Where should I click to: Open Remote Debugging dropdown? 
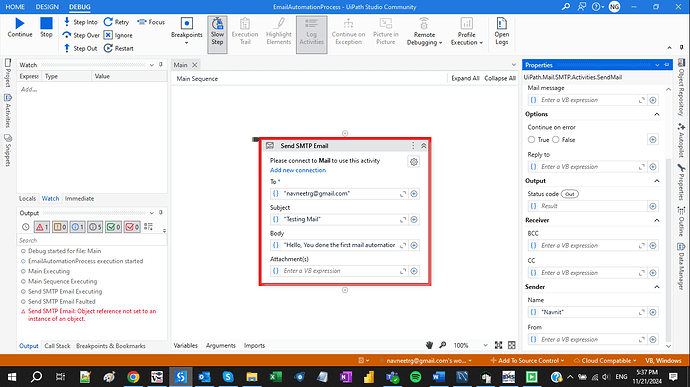click(x=424, y=31)
